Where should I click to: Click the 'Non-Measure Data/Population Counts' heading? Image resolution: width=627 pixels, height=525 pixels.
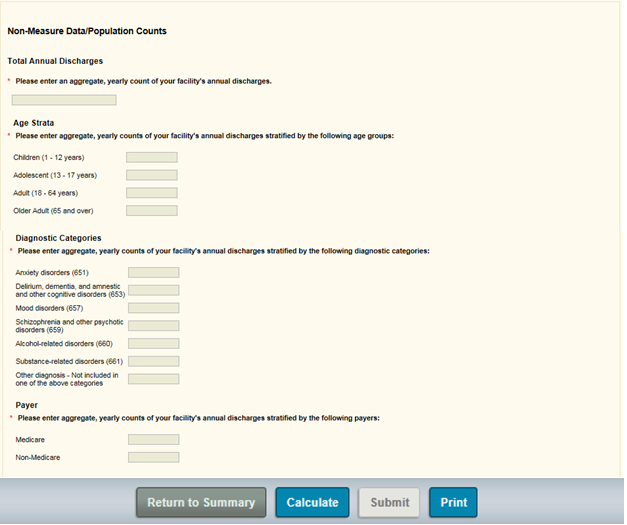point(87,31)
